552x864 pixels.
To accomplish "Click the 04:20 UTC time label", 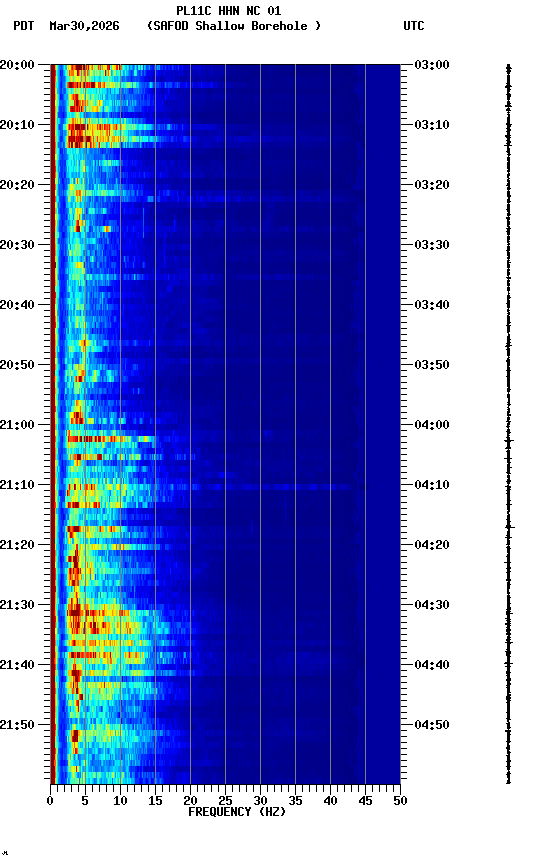I will pyautogui.click(x=432, y=545).
